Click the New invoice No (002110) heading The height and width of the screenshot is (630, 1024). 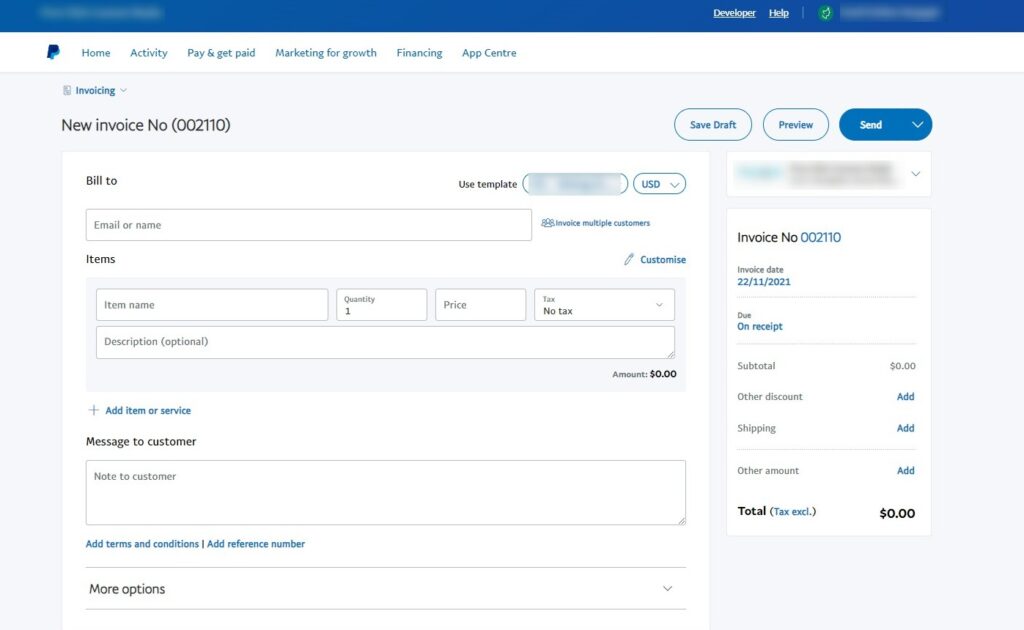146,125
